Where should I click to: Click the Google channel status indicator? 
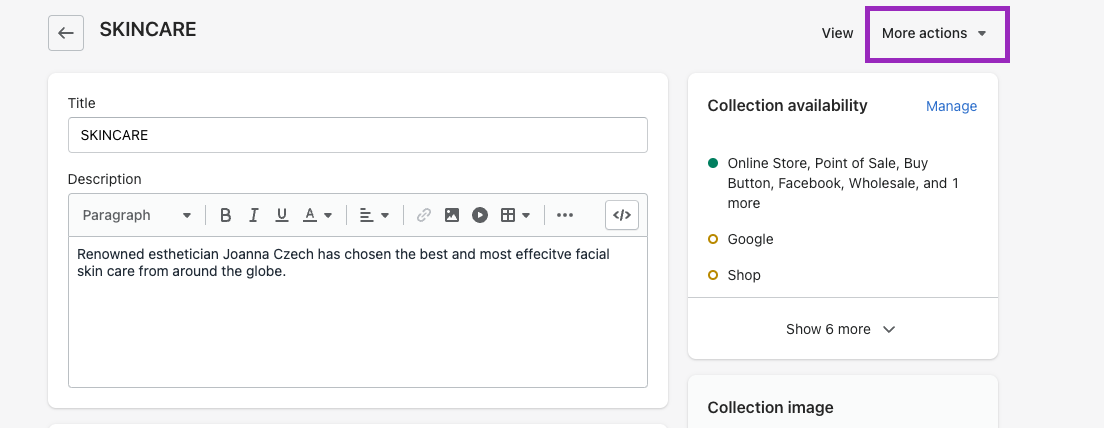[713, 239]
